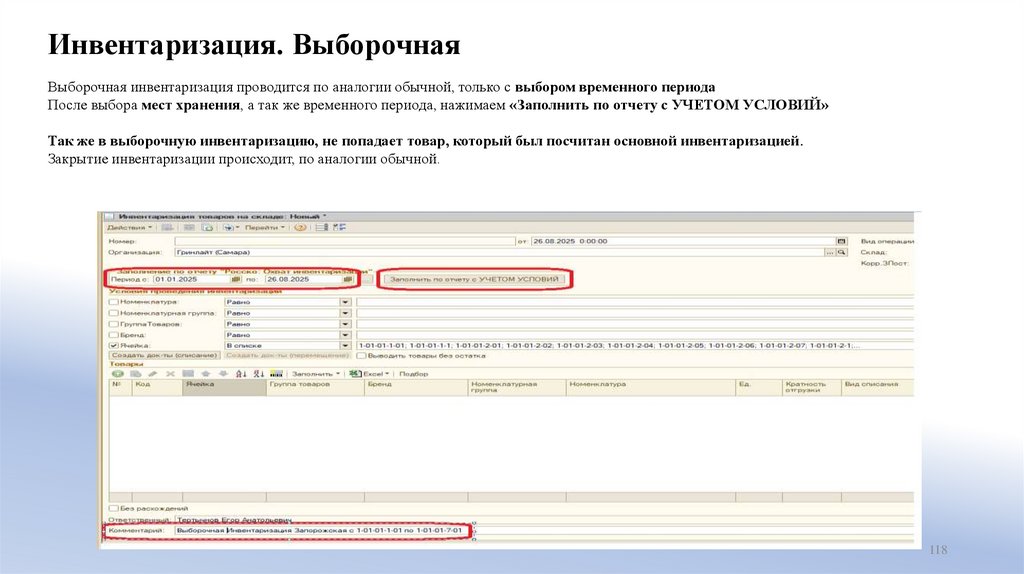Click the Ячейка column header
1024x574 pixels.
pyautogui.click(x=224, y=387)
